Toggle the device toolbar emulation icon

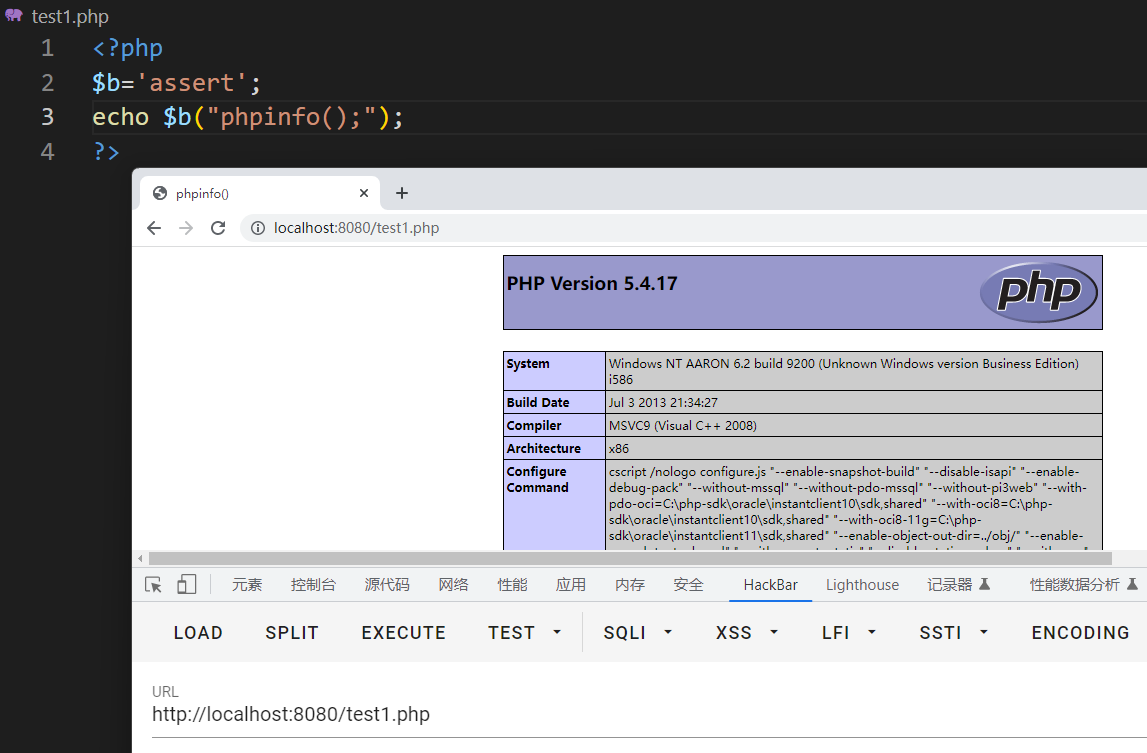pyautogui.click(x=187, y=585)
